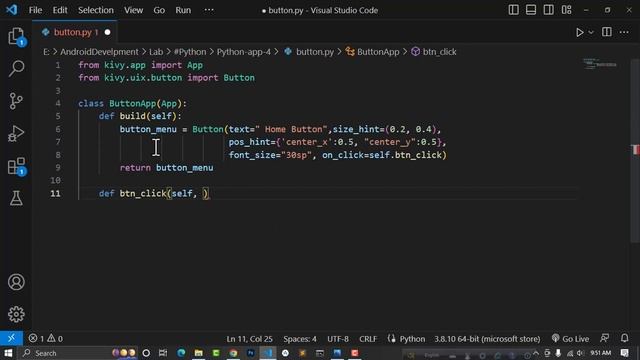640x360 pixels.
Task: Select Python 3.8.10 interpreter in status bar
Action: pos(487,339)
